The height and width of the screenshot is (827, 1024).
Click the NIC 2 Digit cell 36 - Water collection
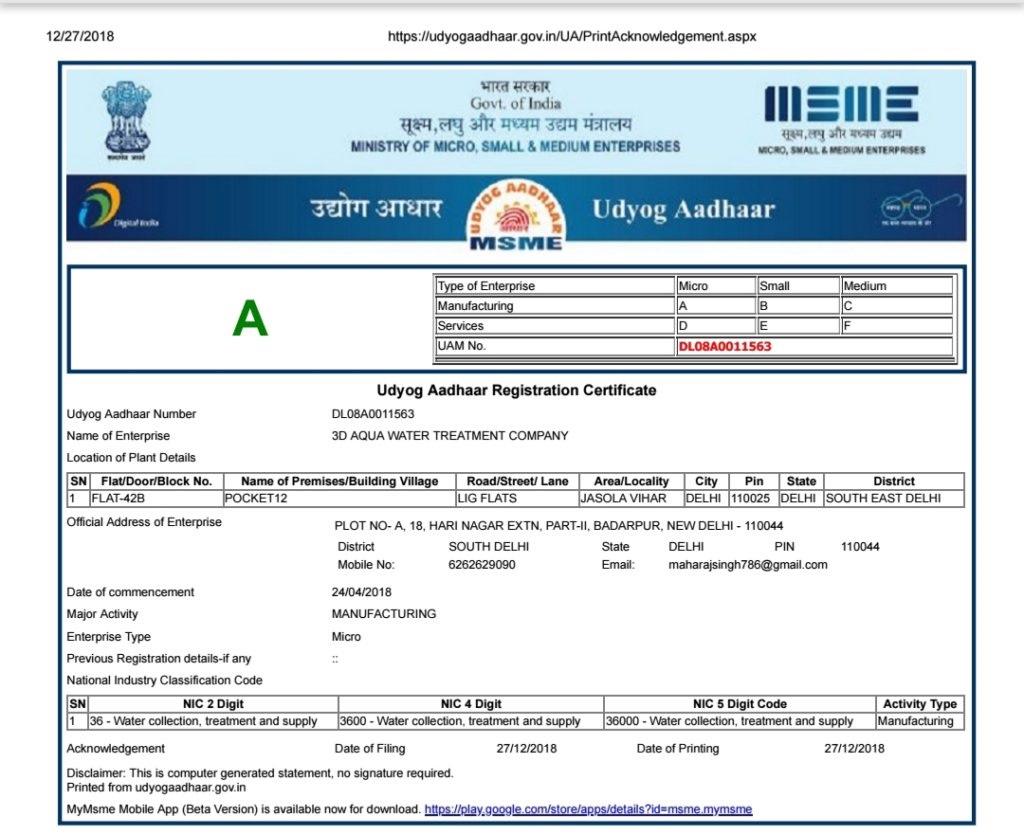click(x=213, y=721)
